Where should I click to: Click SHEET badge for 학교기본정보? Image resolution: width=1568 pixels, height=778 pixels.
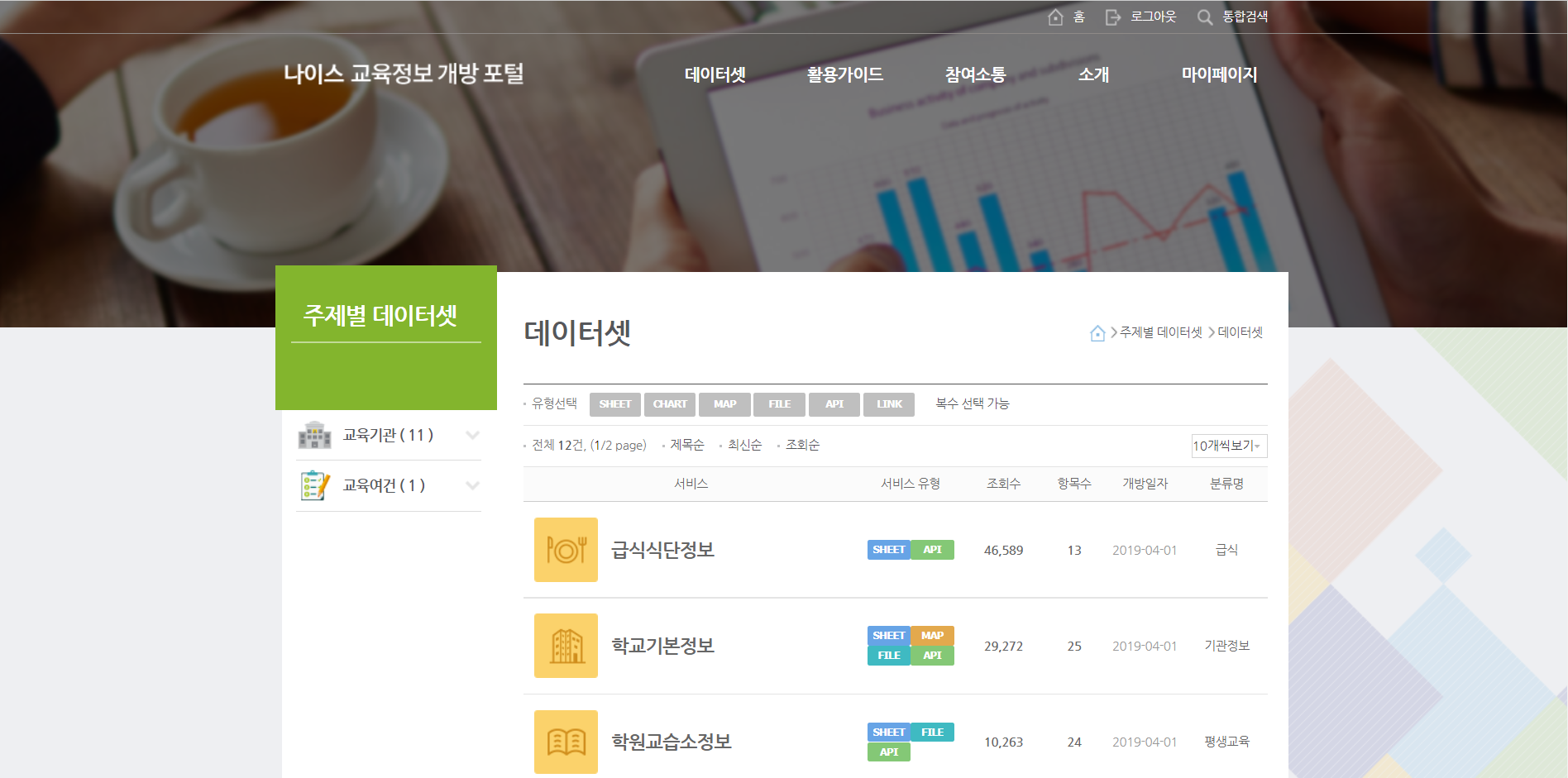[889, 636]
